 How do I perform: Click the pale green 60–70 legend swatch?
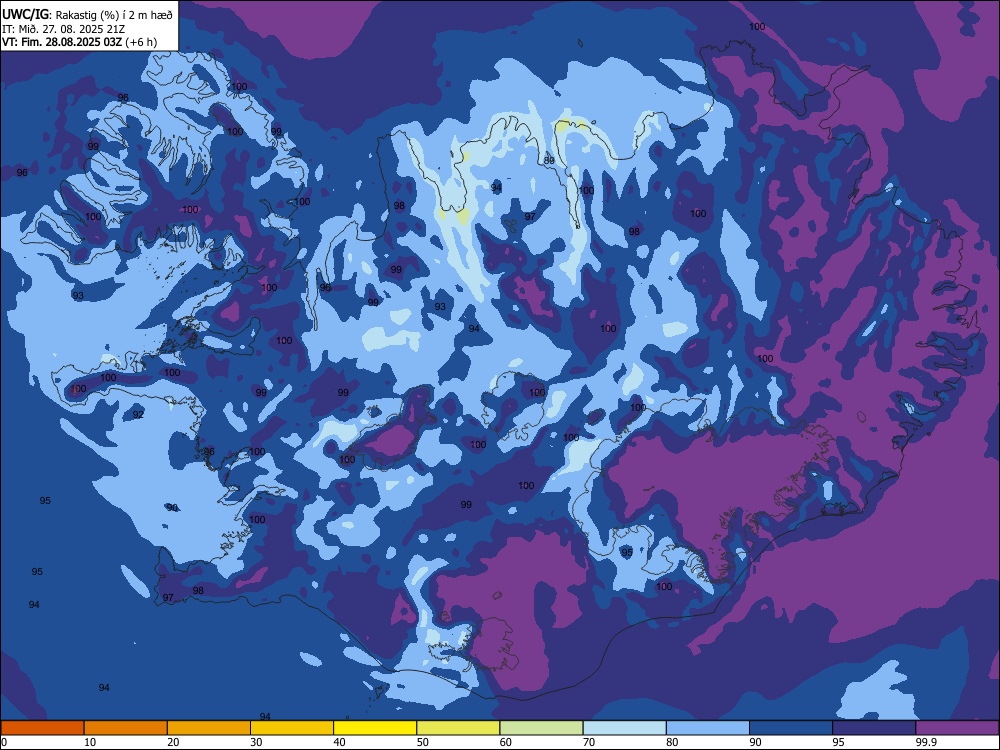pos(541,728)
